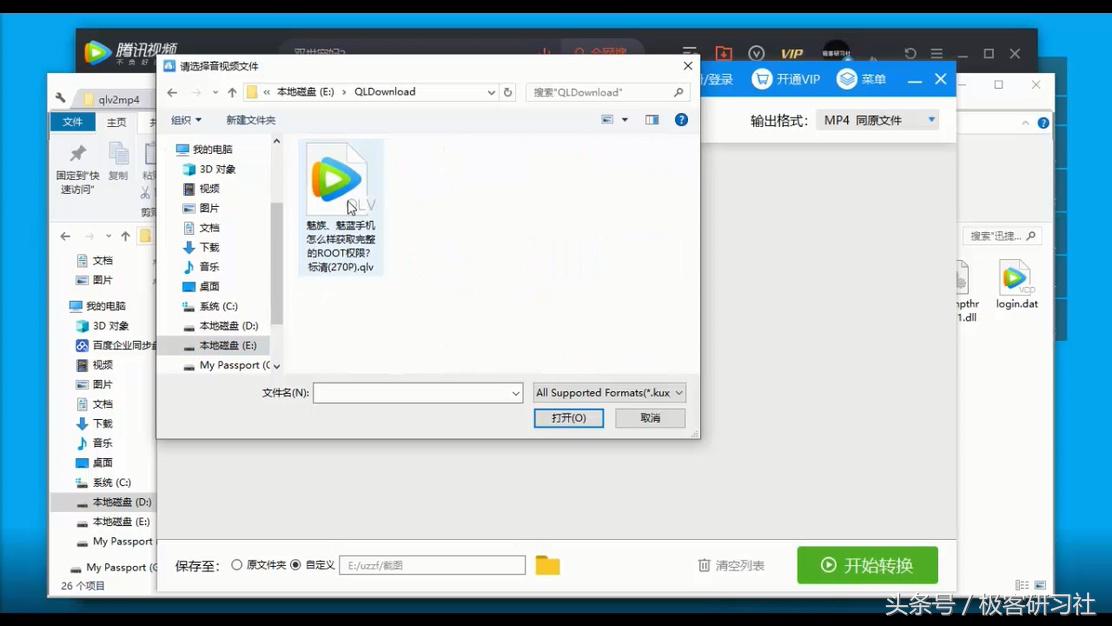Open 视频 folder in dialog tree

point(208,189)
